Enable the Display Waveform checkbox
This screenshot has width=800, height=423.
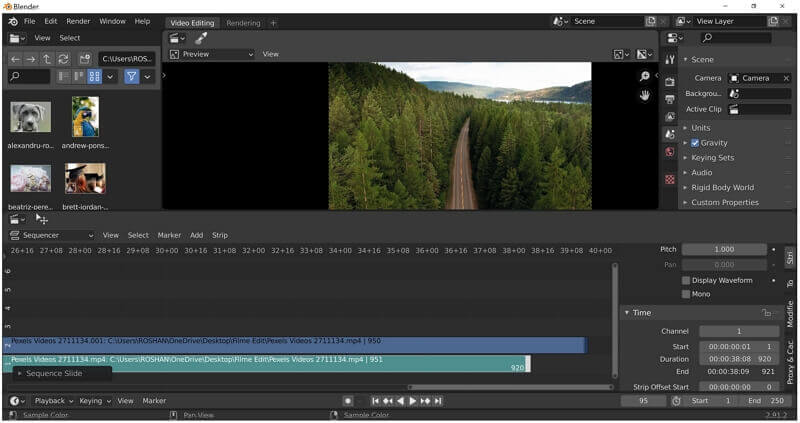pos(686,280)
